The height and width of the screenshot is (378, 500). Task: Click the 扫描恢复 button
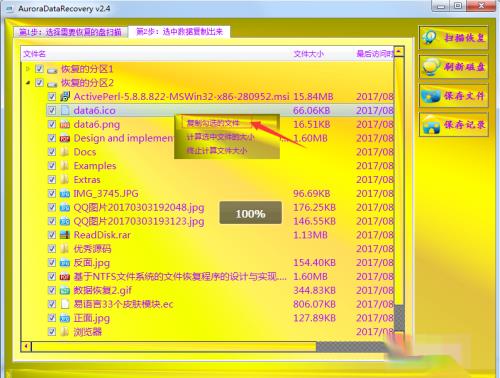coord(454,37)
